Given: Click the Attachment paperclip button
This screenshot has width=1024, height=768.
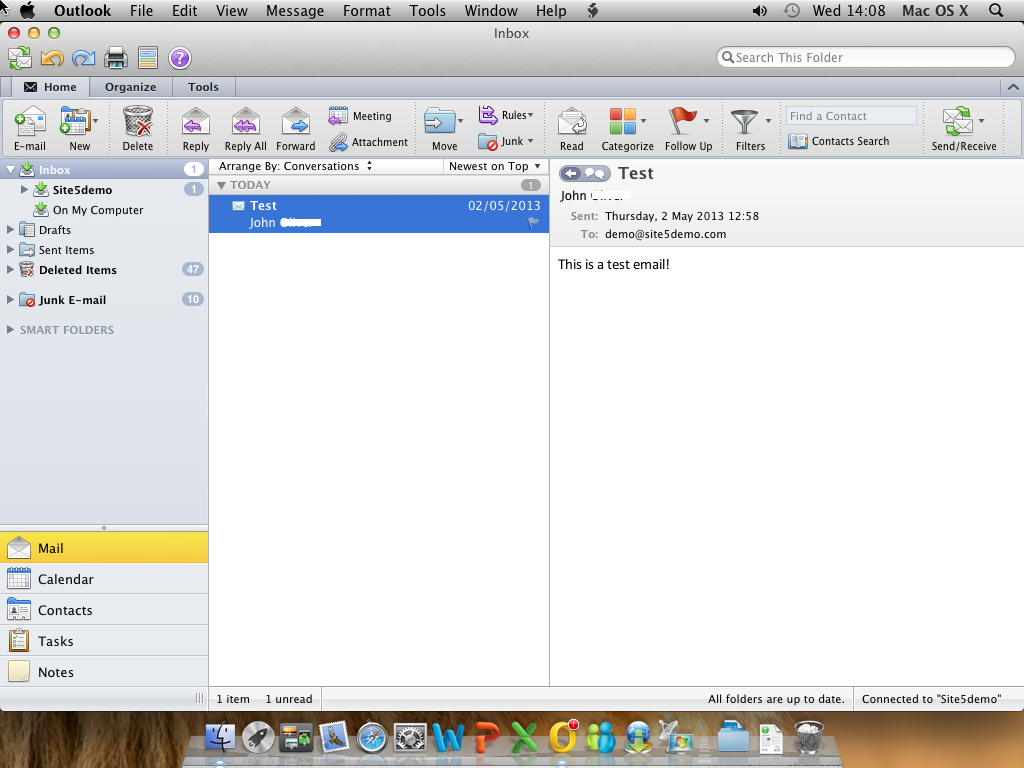Looking at the screenshot, I should pyautogui.click(x=368, y=142).
